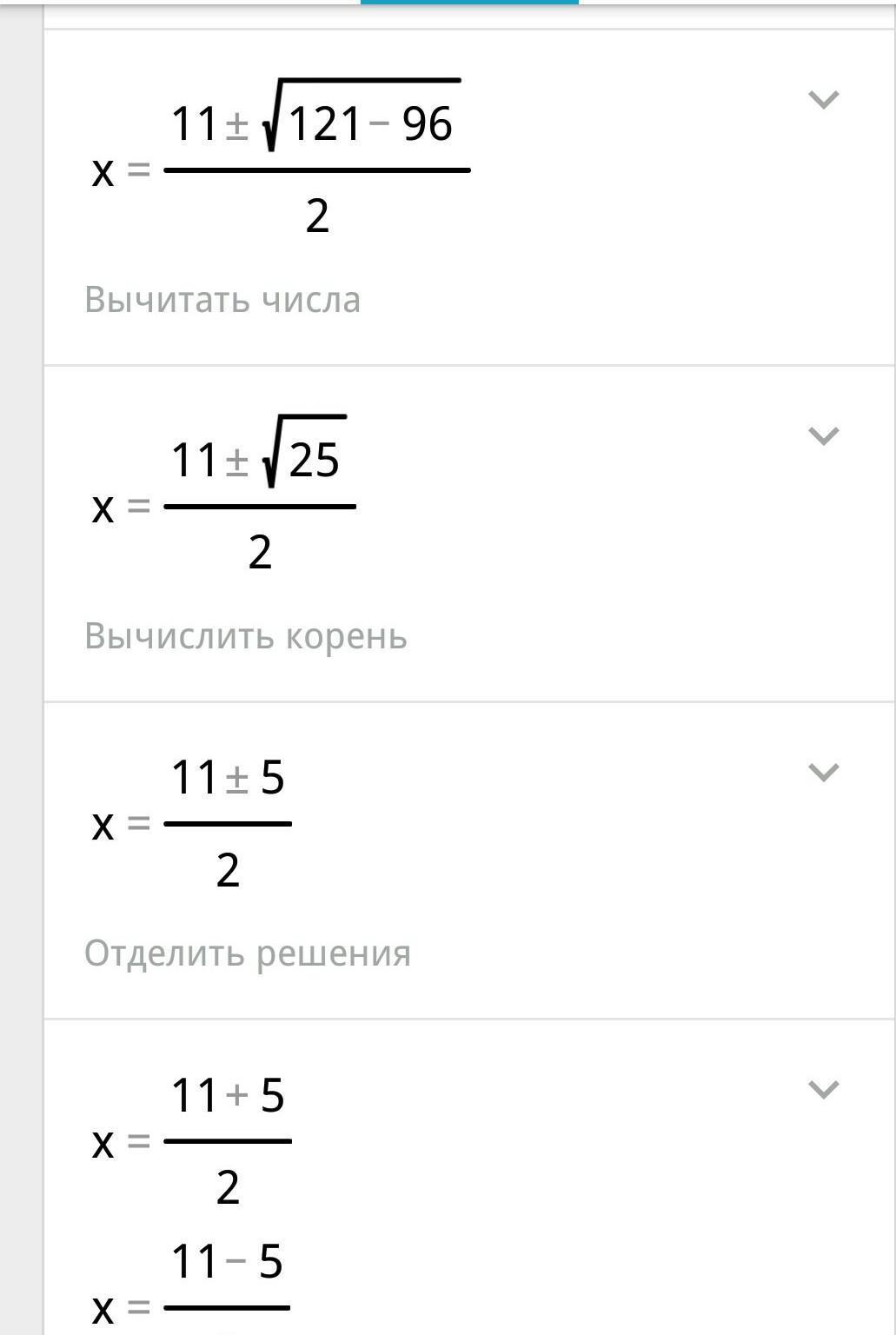Expand the 'Вычитать числа' step chevron

click(x=823, y=99)
